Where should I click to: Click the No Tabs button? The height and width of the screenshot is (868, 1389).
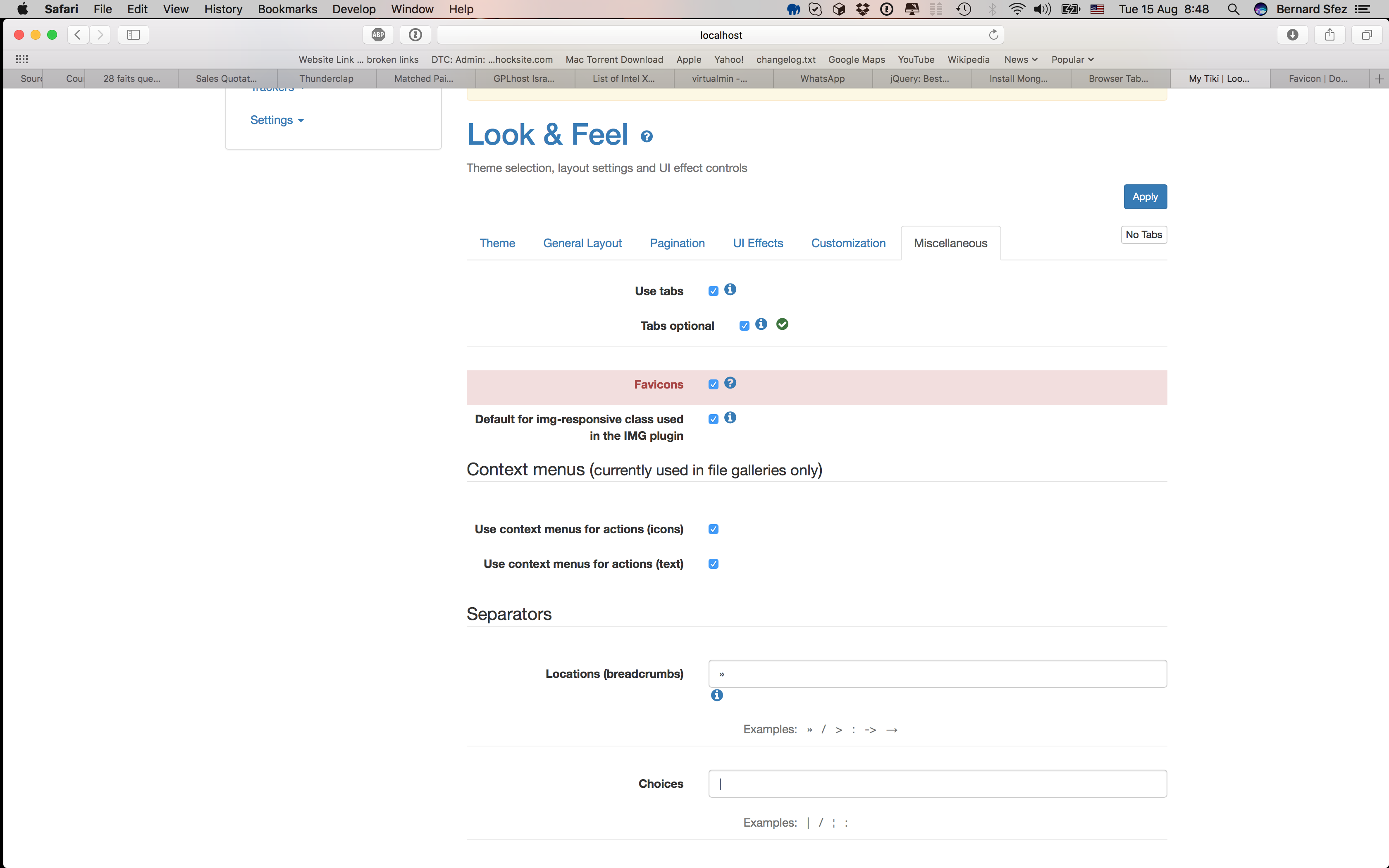[1144, 235]
